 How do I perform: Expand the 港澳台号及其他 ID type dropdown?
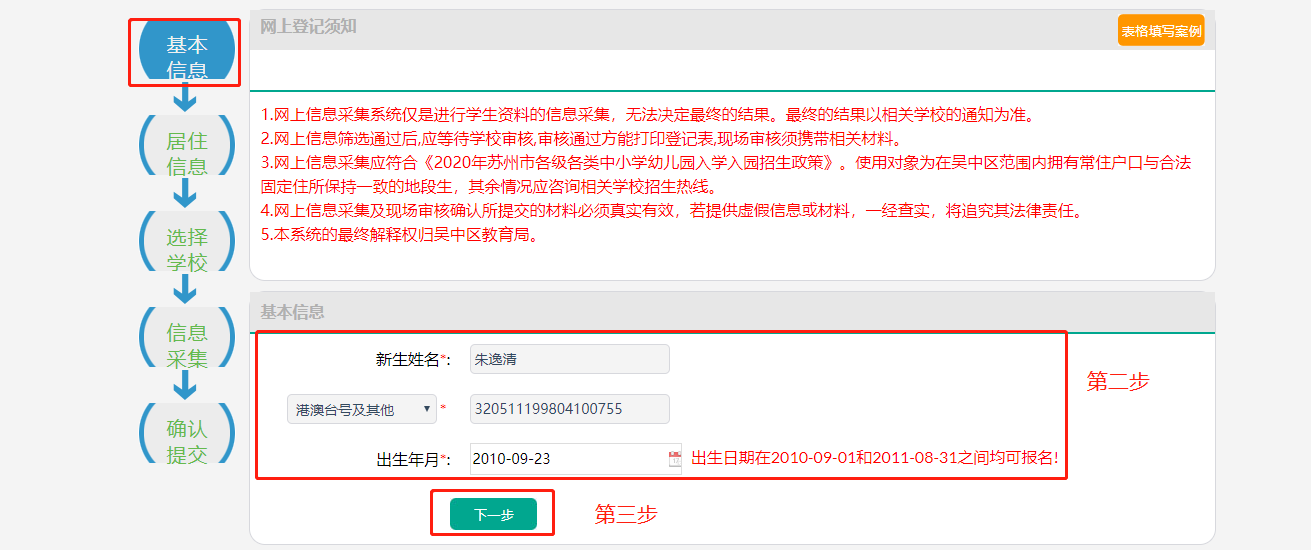pyautogui.click(x=362, y=409)
